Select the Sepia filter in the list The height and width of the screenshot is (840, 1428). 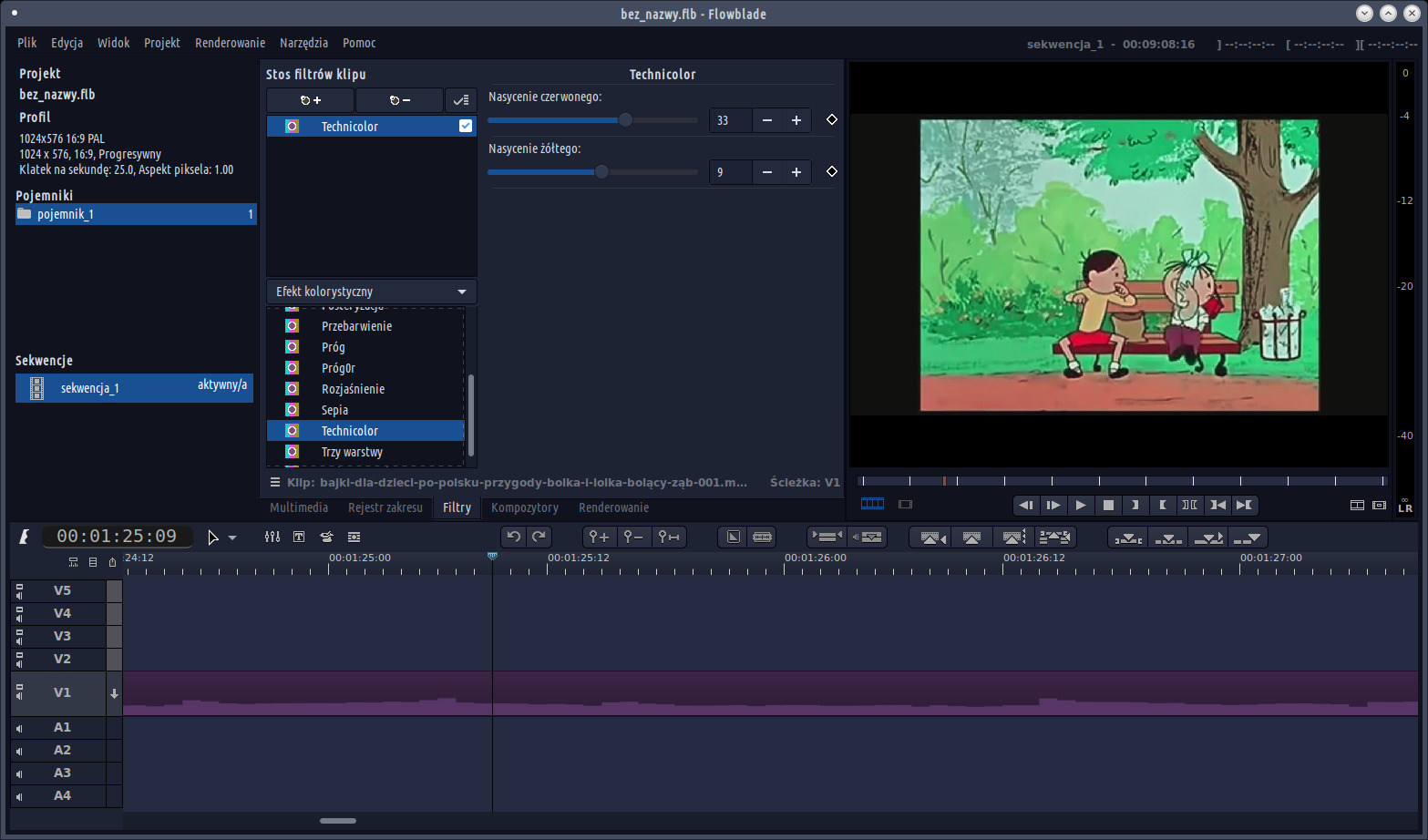tap(365, 410)
